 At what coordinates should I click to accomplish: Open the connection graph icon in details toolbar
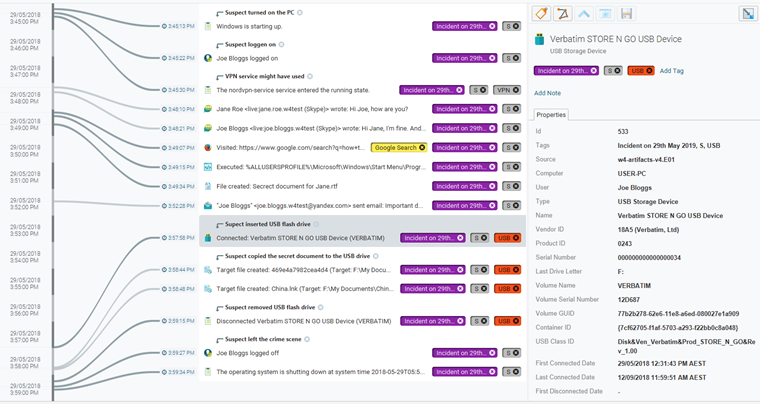[x=562, y=14]
